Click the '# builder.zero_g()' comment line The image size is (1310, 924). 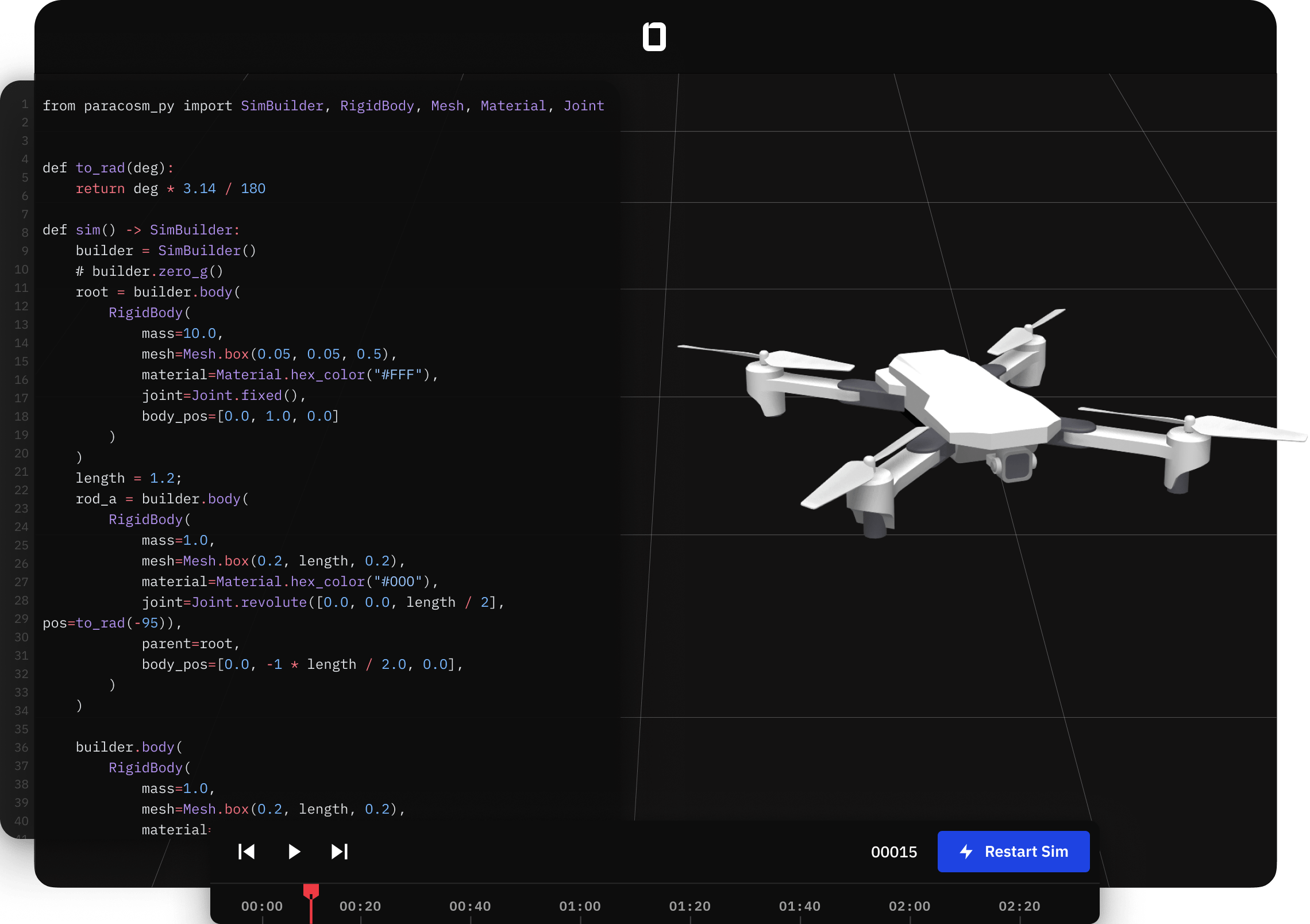point(149,271)
